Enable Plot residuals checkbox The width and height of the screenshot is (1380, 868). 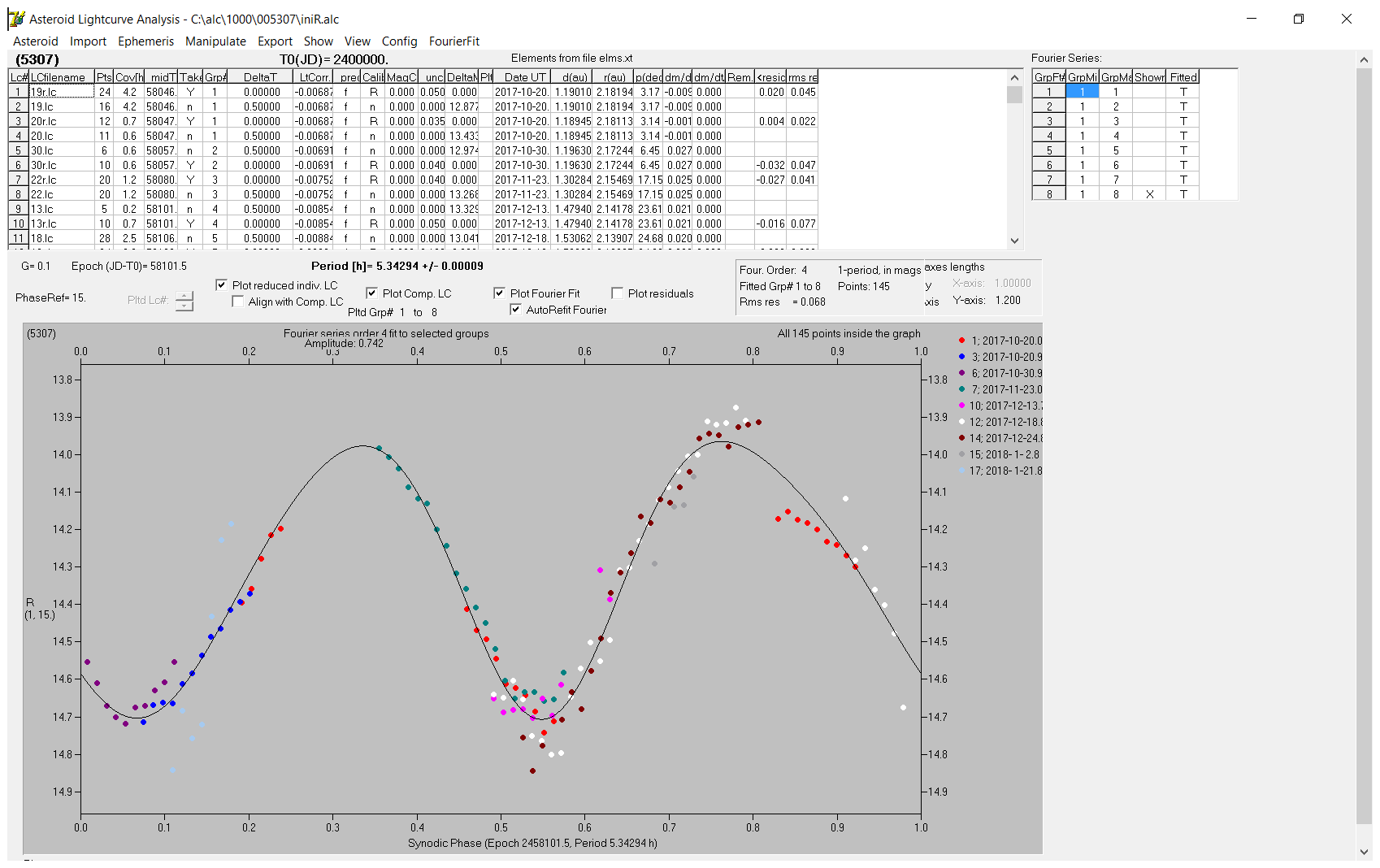tap(617, 293)
